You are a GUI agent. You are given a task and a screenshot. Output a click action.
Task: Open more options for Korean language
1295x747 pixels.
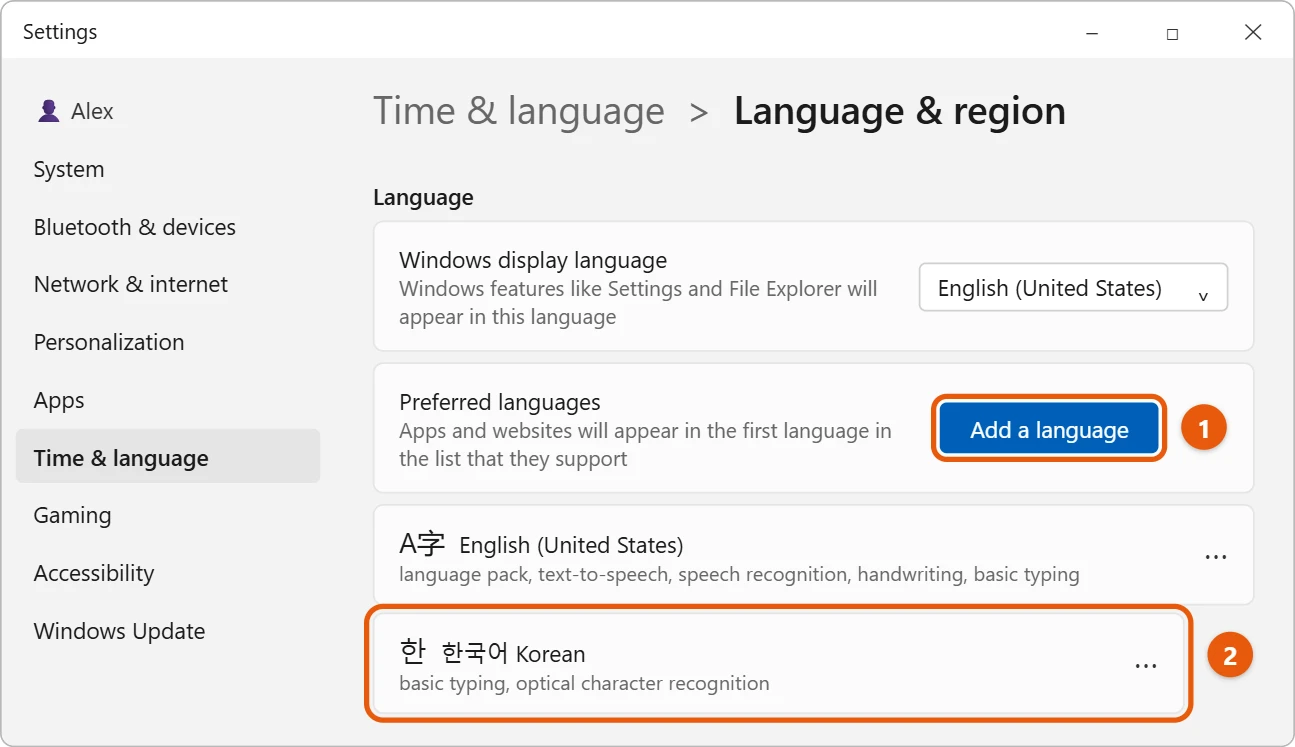(1146, 665)
